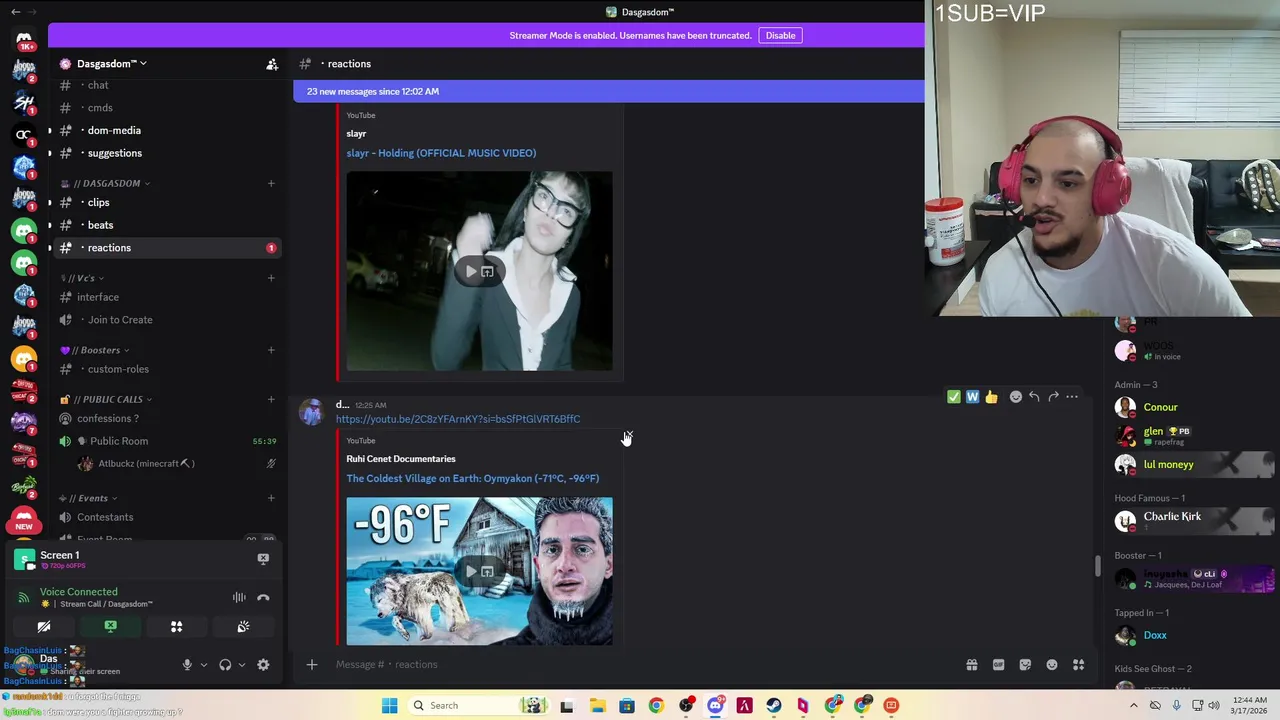
Task: Deafen with the headphones button
Action: [225, 665]
